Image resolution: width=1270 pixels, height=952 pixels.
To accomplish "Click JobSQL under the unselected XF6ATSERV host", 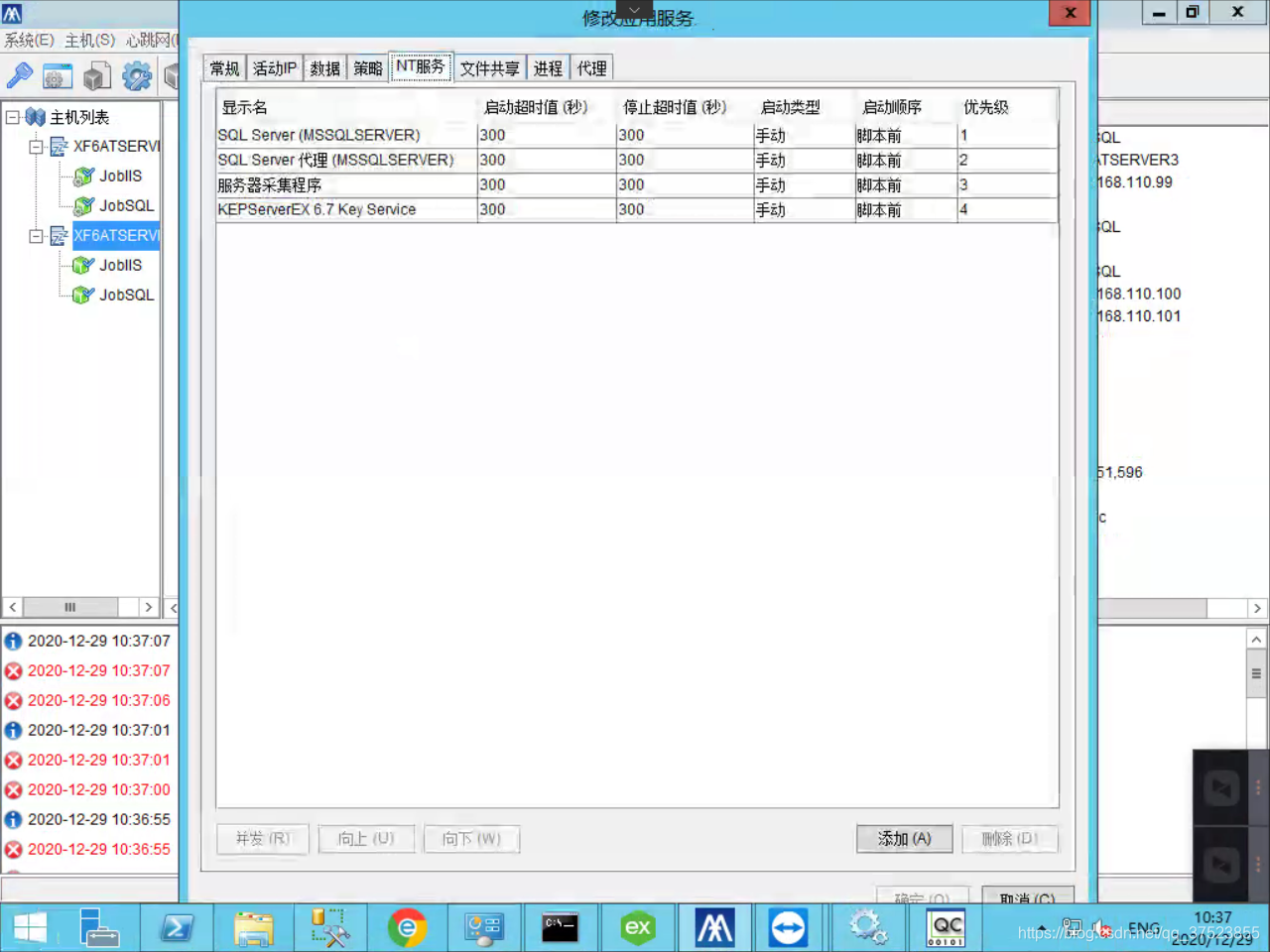I will tap(126, 205).
